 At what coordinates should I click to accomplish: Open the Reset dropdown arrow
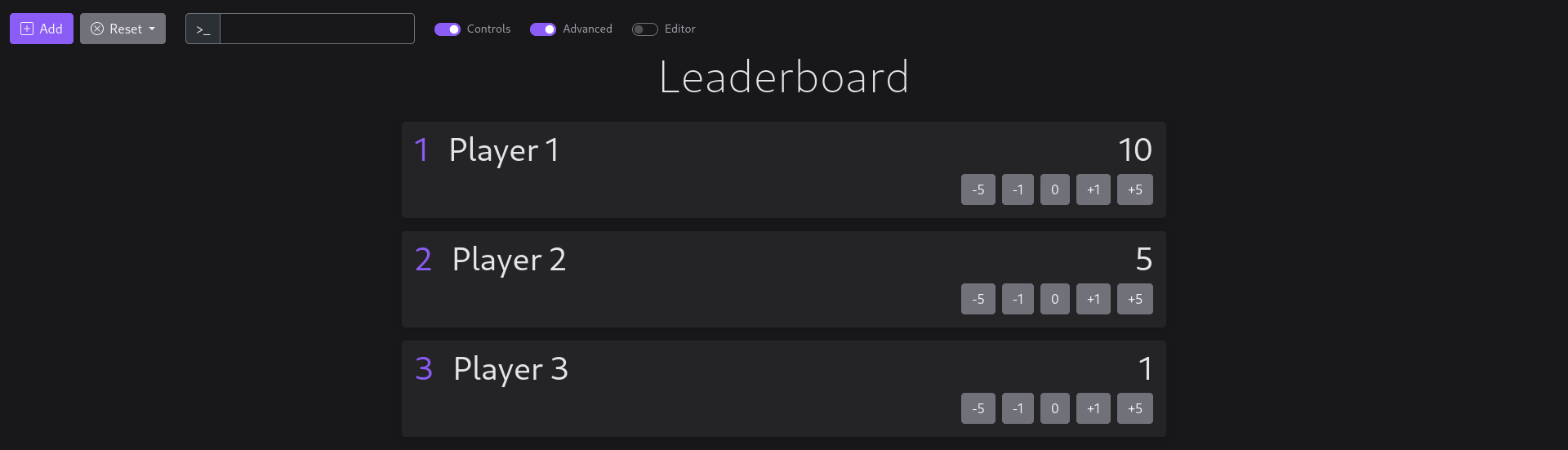point(152,29)
